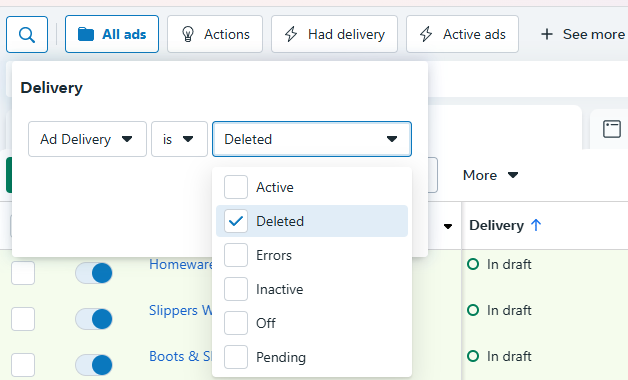Open the 'is' operator dropdown
The width and height of the screenshot is (628, 380).
coord(179,139)
